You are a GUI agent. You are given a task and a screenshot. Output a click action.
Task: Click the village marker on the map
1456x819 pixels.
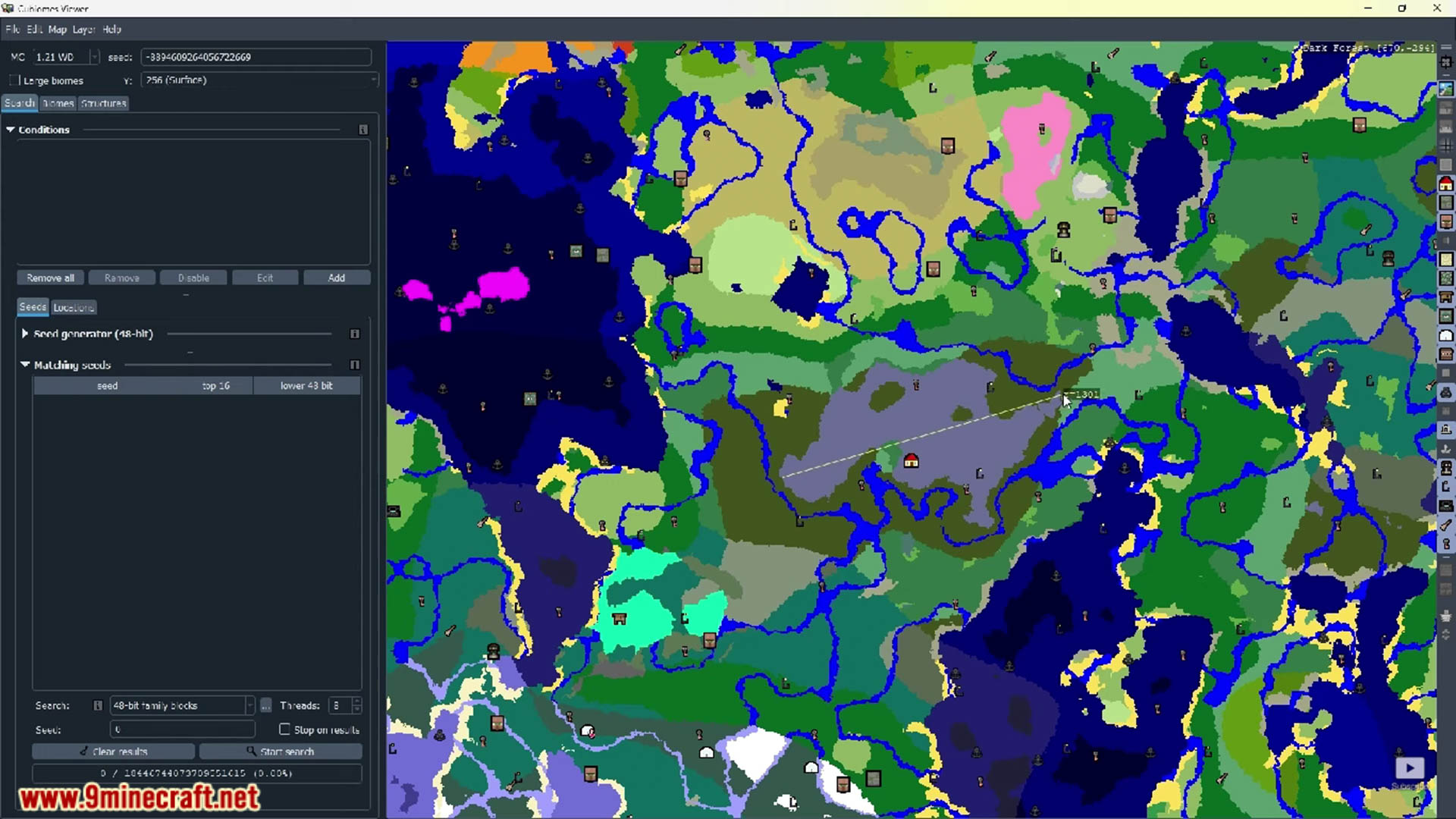click(911, 460)
